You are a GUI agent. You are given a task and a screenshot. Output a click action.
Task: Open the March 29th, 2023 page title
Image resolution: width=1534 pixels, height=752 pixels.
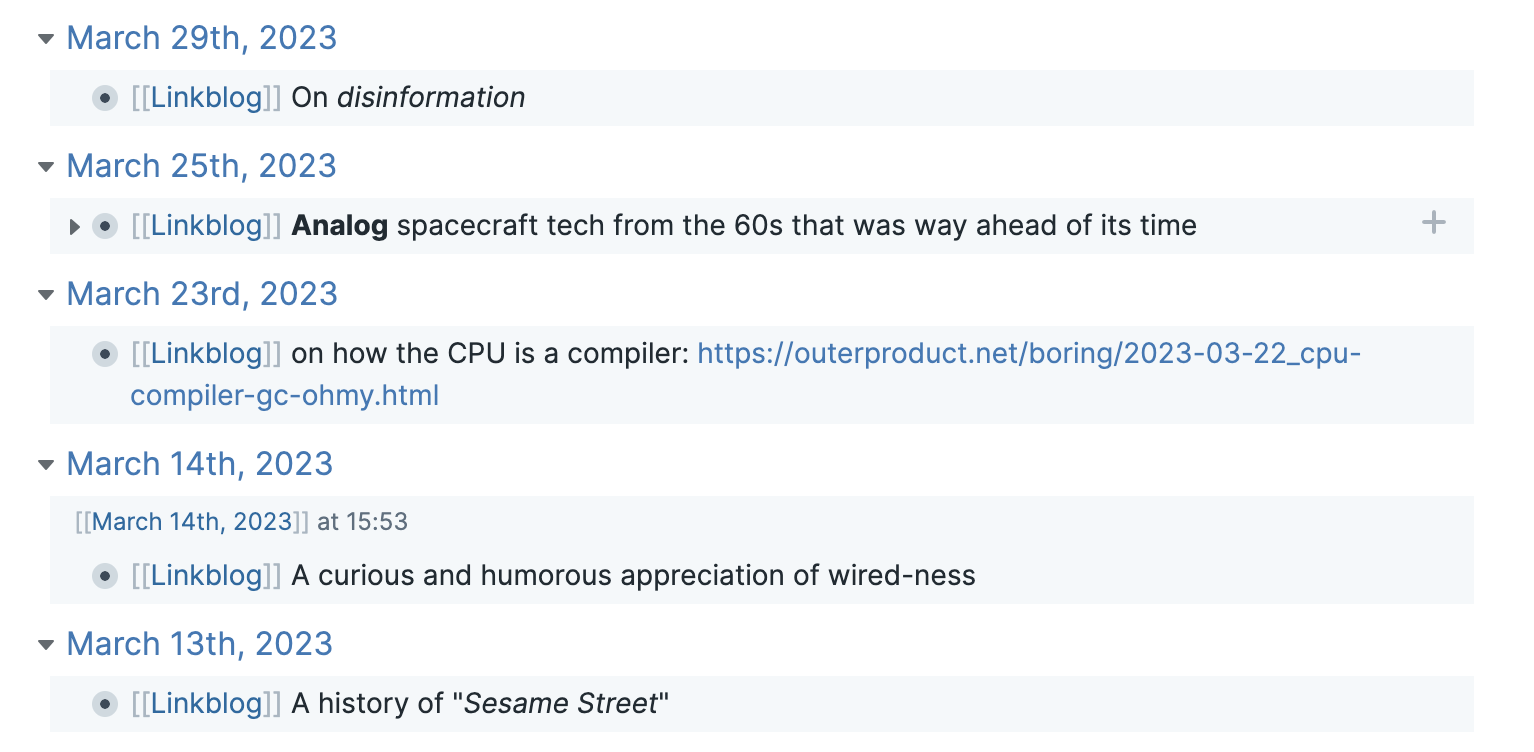click(201, 38)
